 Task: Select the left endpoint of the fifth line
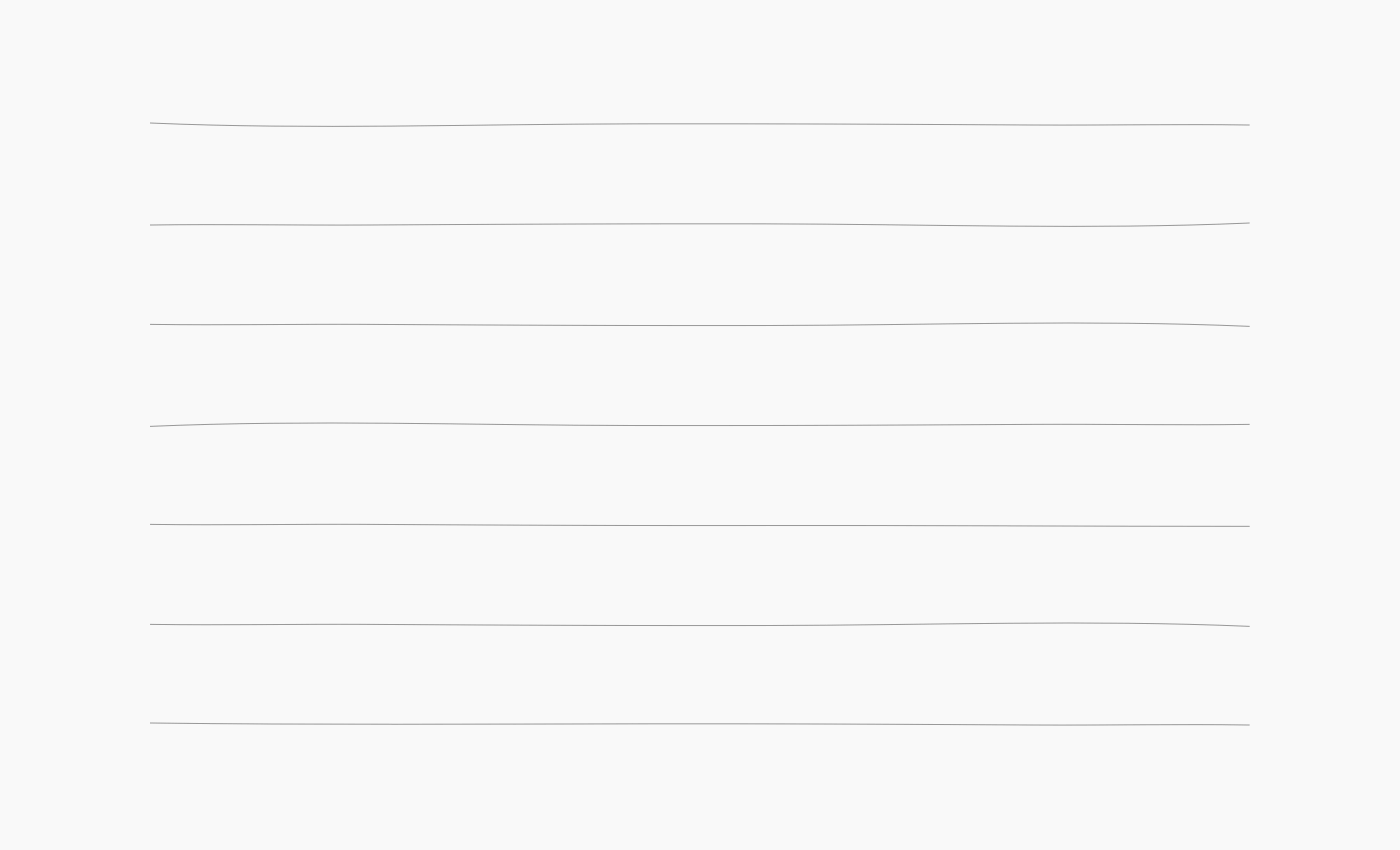151,524
